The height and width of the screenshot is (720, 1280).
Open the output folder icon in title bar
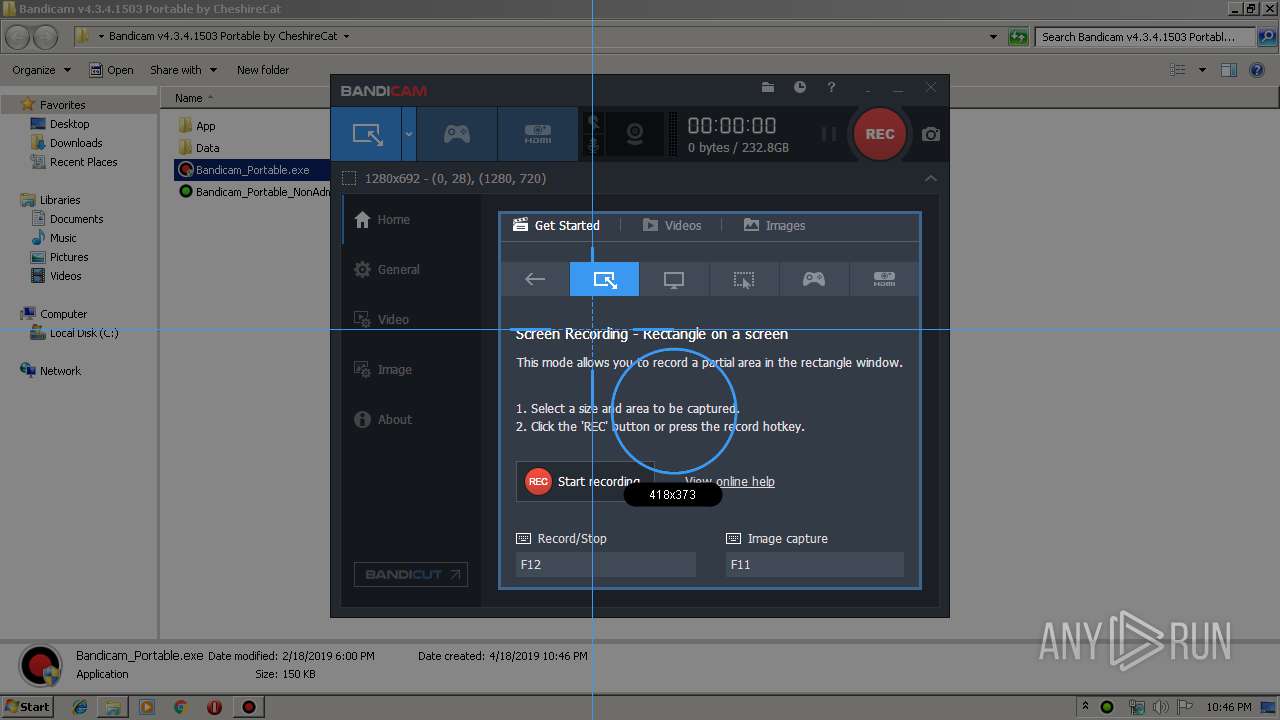tap(768, 88)
